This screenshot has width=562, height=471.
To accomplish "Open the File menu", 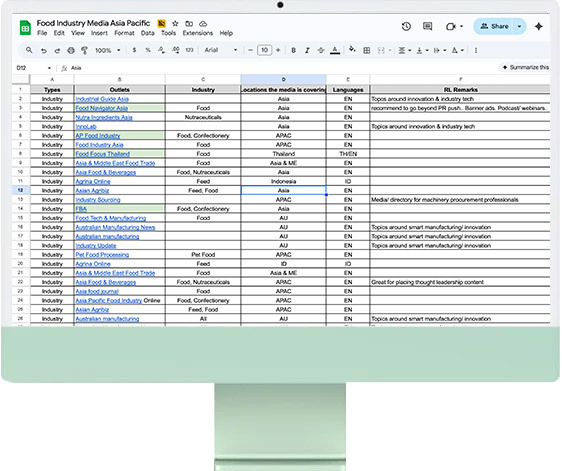I will (x=42, y=33).
